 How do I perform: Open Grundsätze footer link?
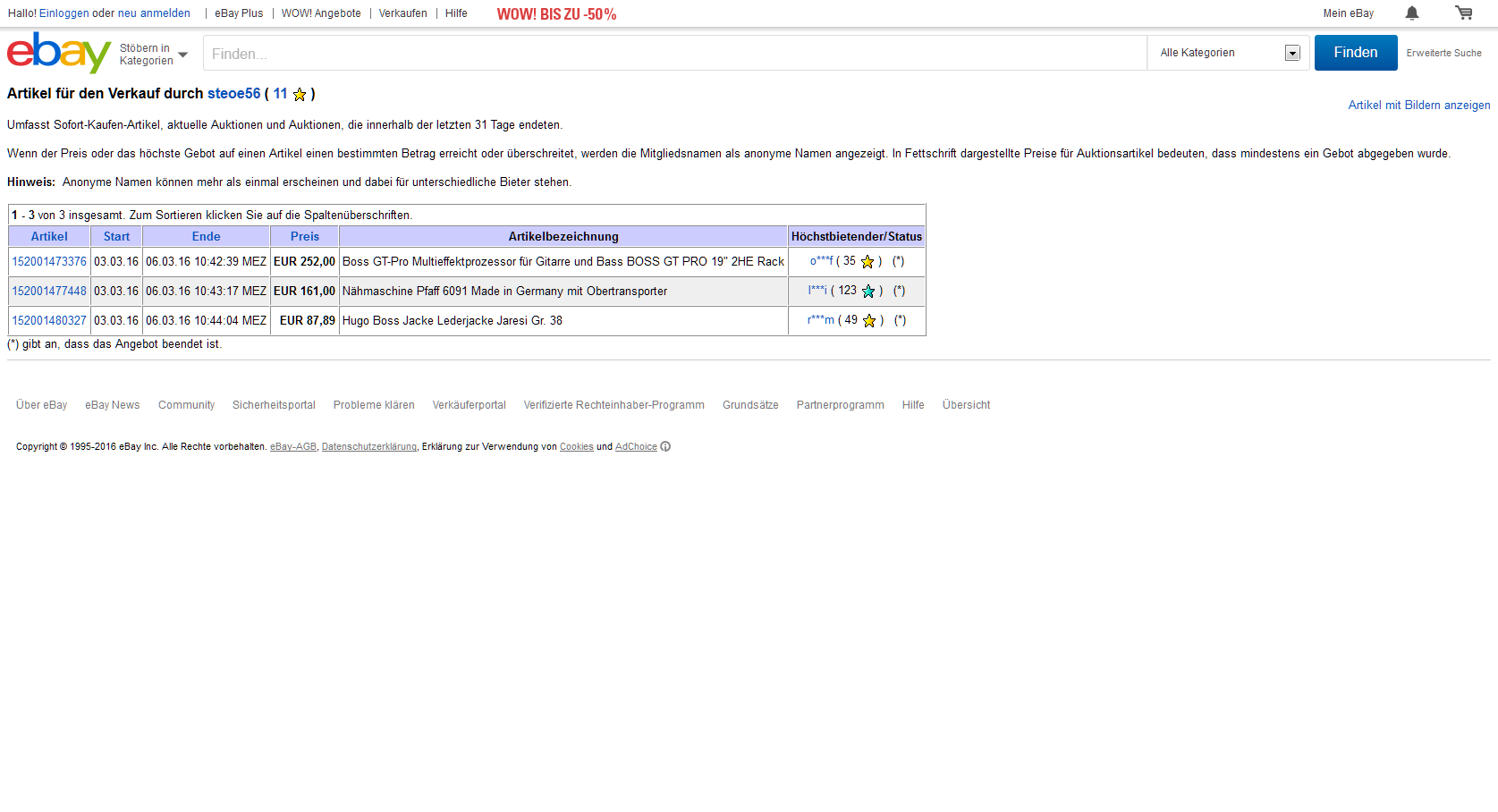tap(750, 405)
